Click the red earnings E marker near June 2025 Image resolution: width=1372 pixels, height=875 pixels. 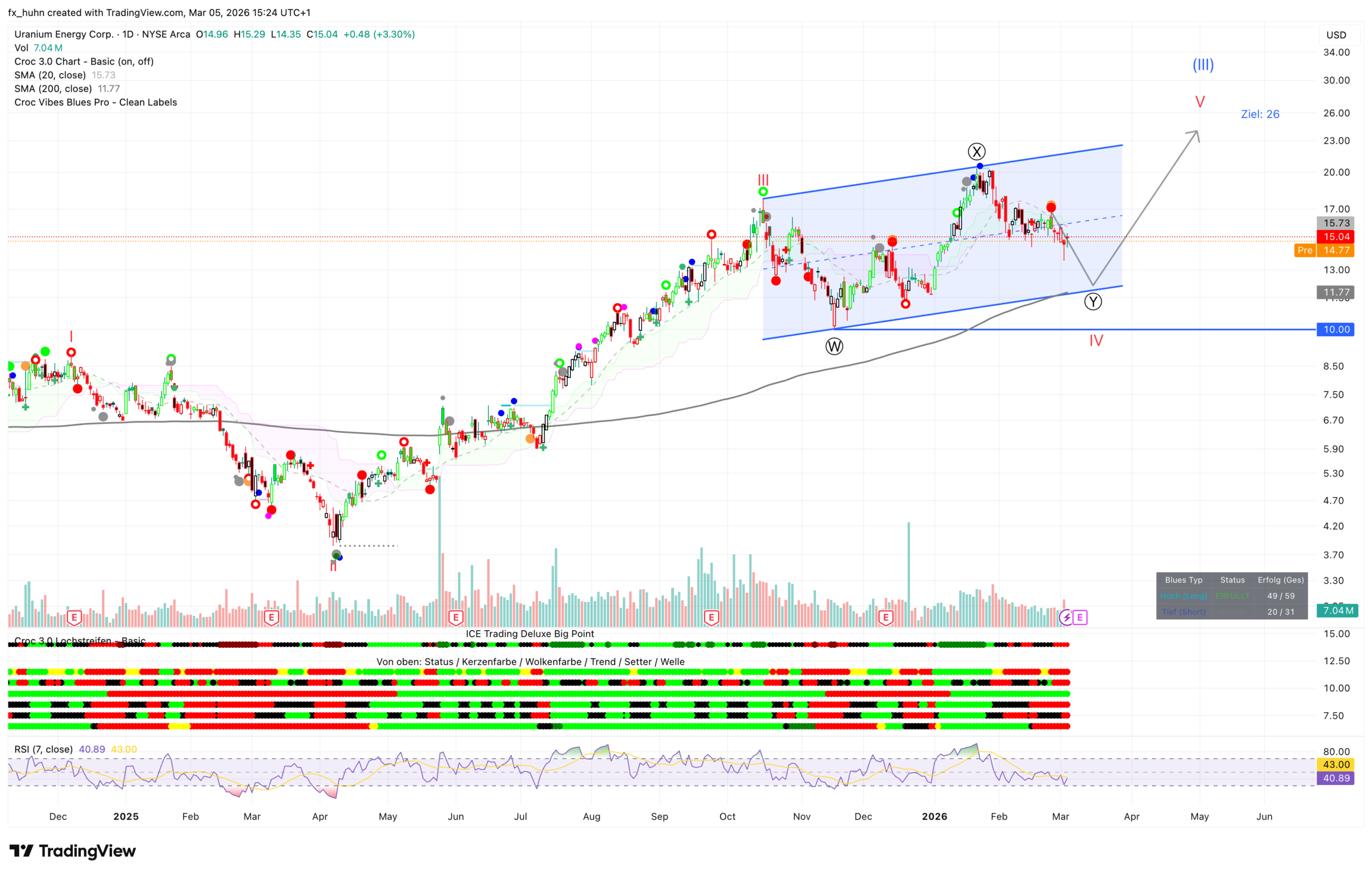456,617
